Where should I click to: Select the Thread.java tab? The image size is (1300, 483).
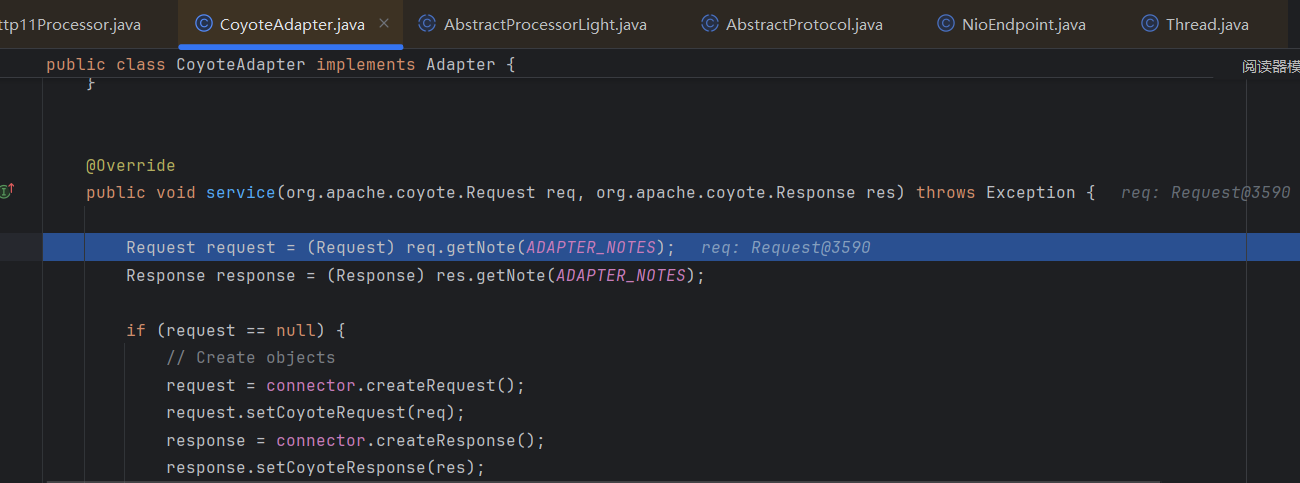tap(1206, 24)
